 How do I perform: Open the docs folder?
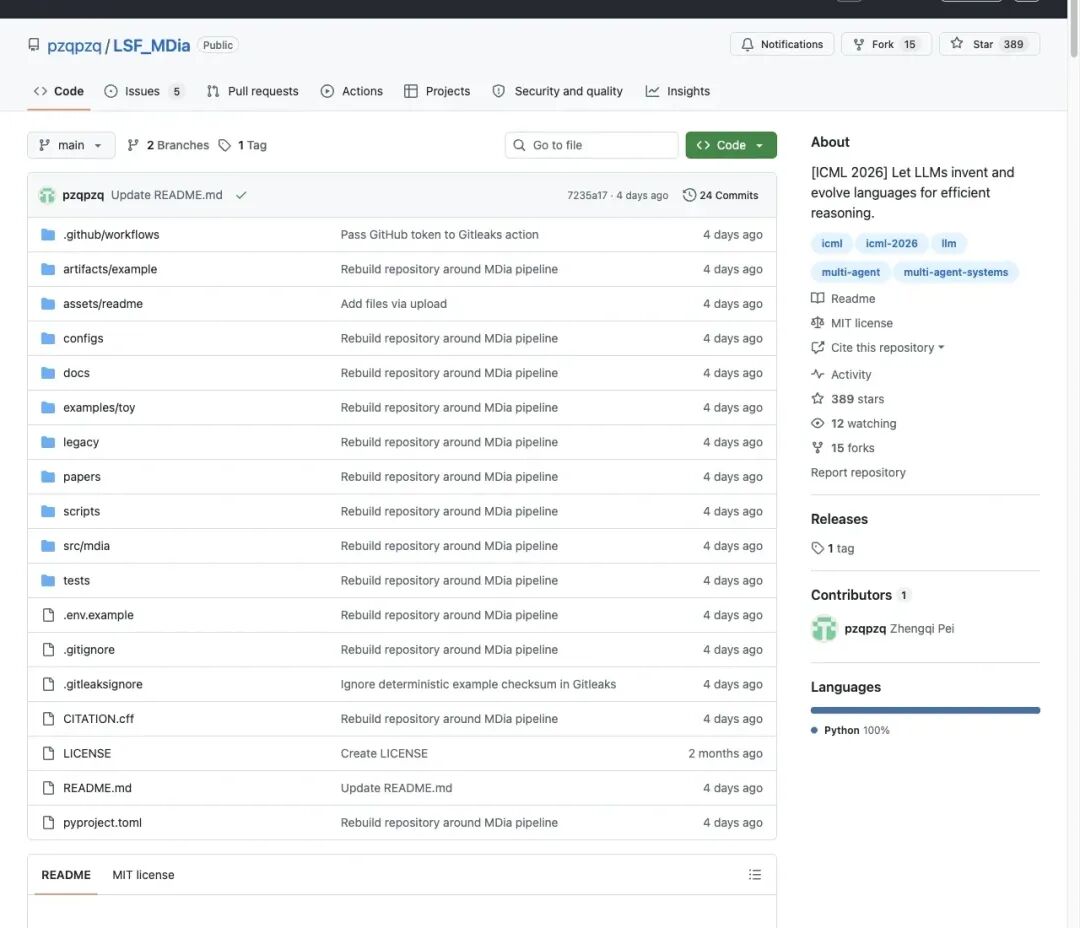(x=76, y=373)
